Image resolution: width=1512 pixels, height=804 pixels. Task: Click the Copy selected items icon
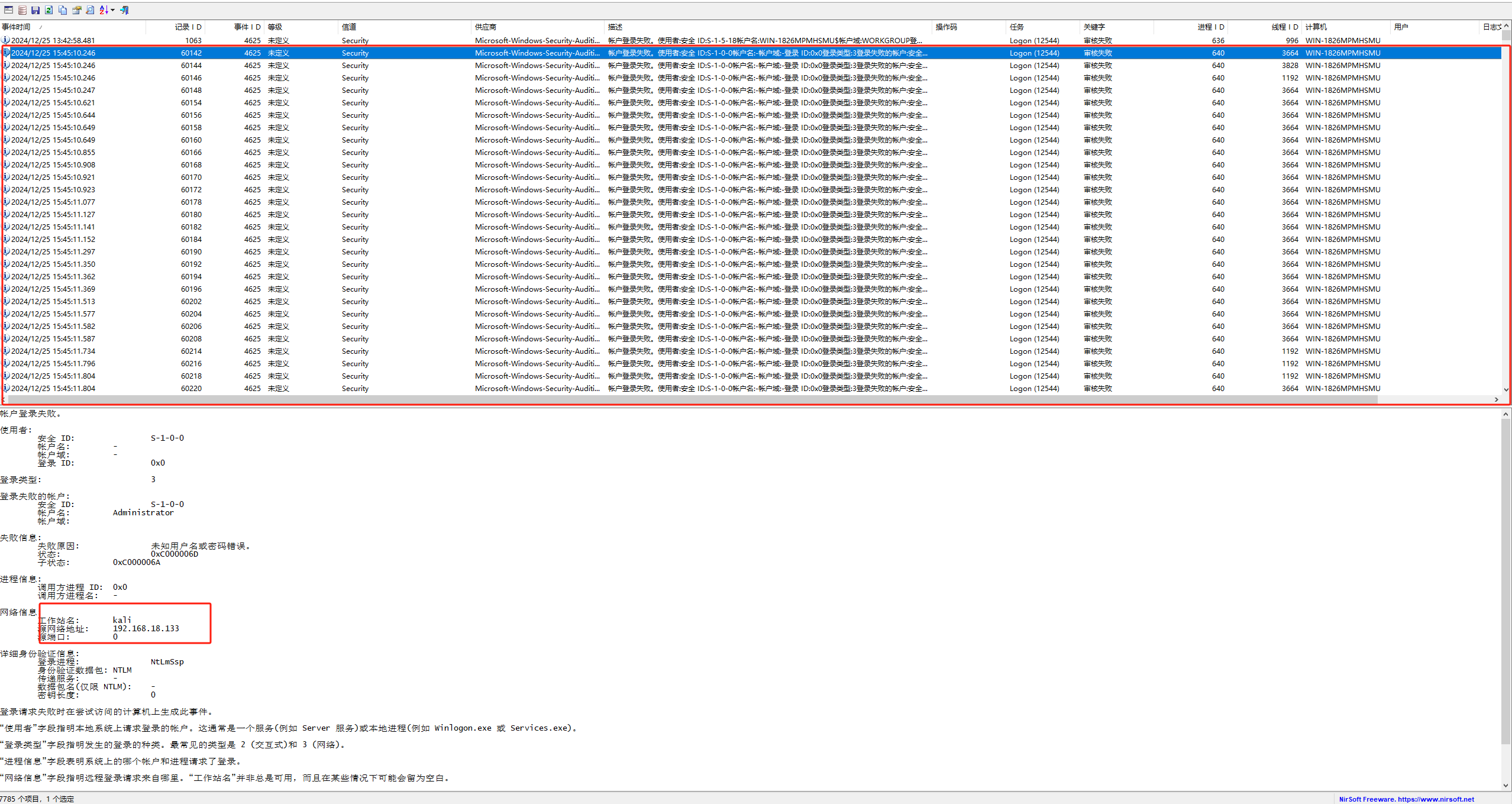63,10
